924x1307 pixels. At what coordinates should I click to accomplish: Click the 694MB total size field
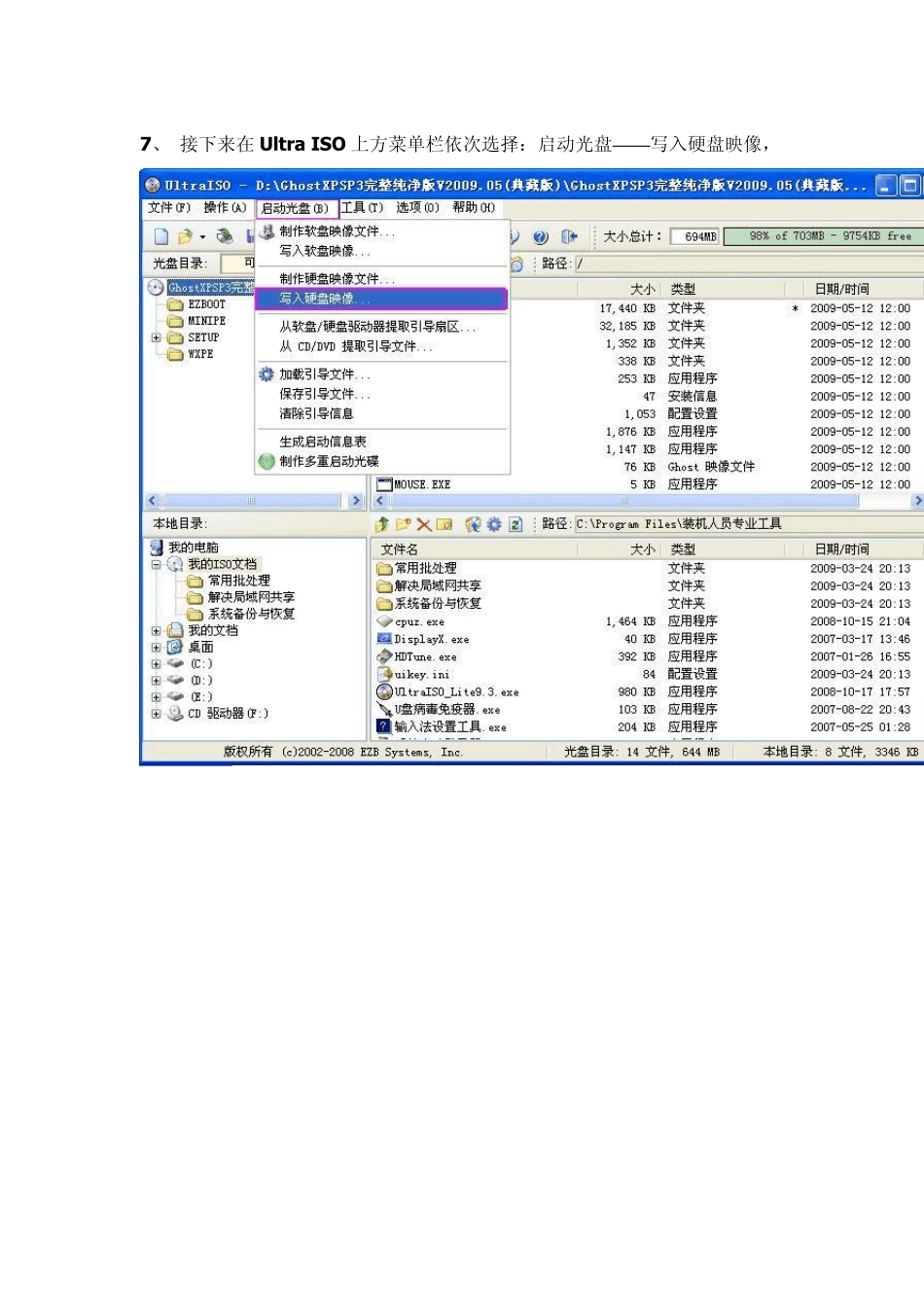click(x=694, y=236)
